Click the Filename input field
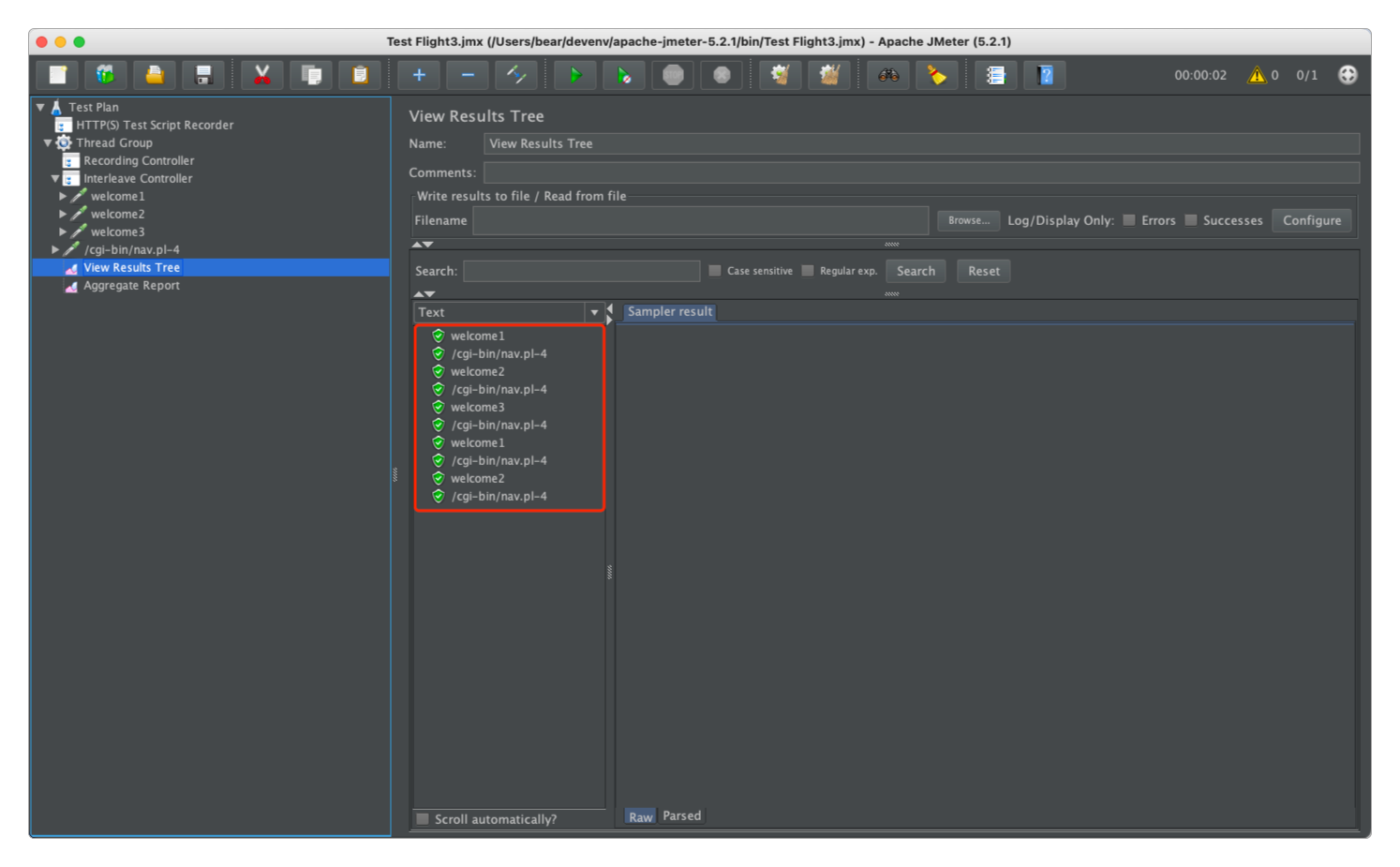The width and height of the screenshot is (1400, 867). click(701, 220)
